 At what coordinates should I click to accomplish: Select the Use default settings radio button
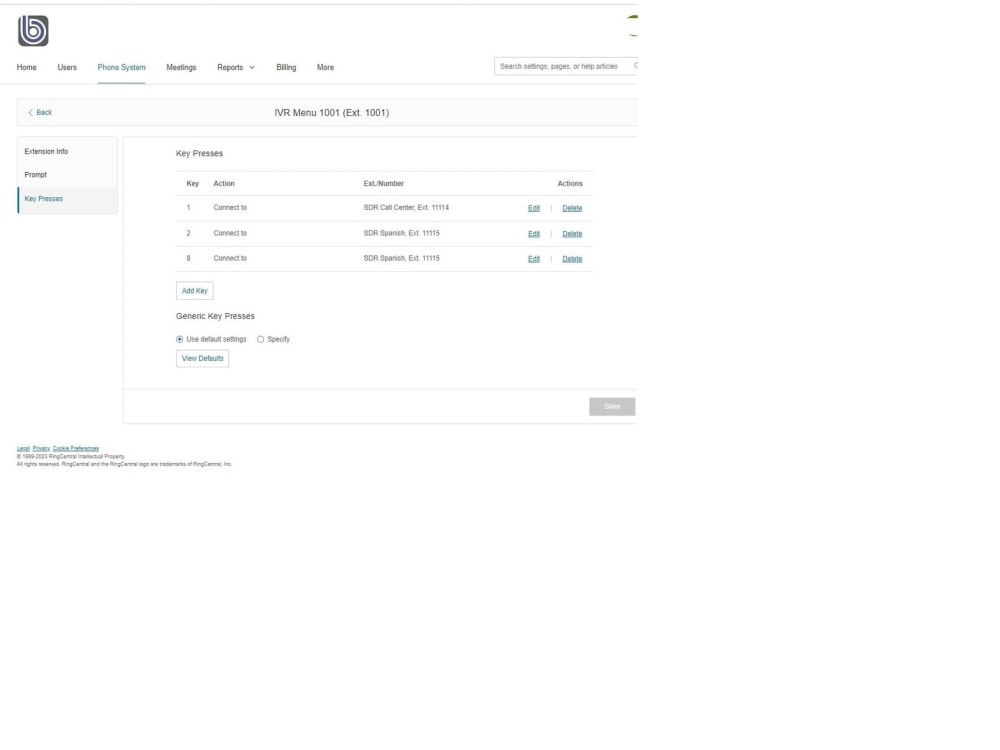(x=178, y=339)
